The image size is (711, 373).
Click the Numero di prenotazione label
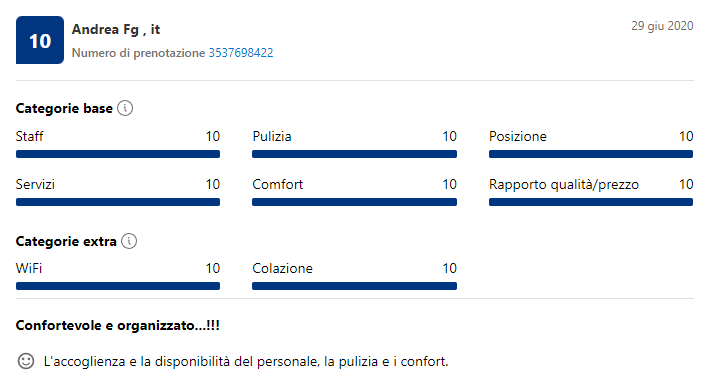pos(138,53)
